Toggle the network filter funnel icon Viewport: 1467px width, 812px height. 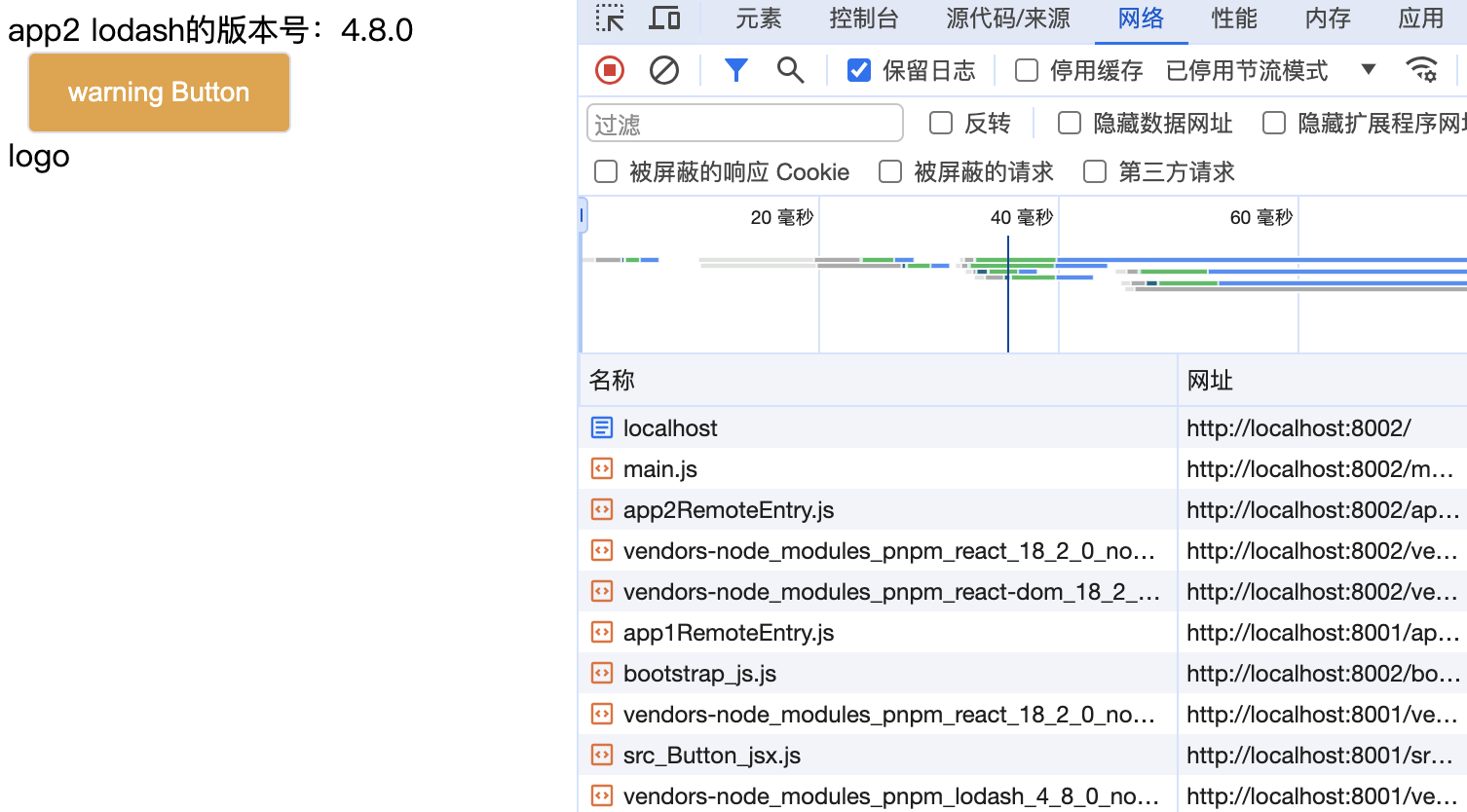point(736,70)
